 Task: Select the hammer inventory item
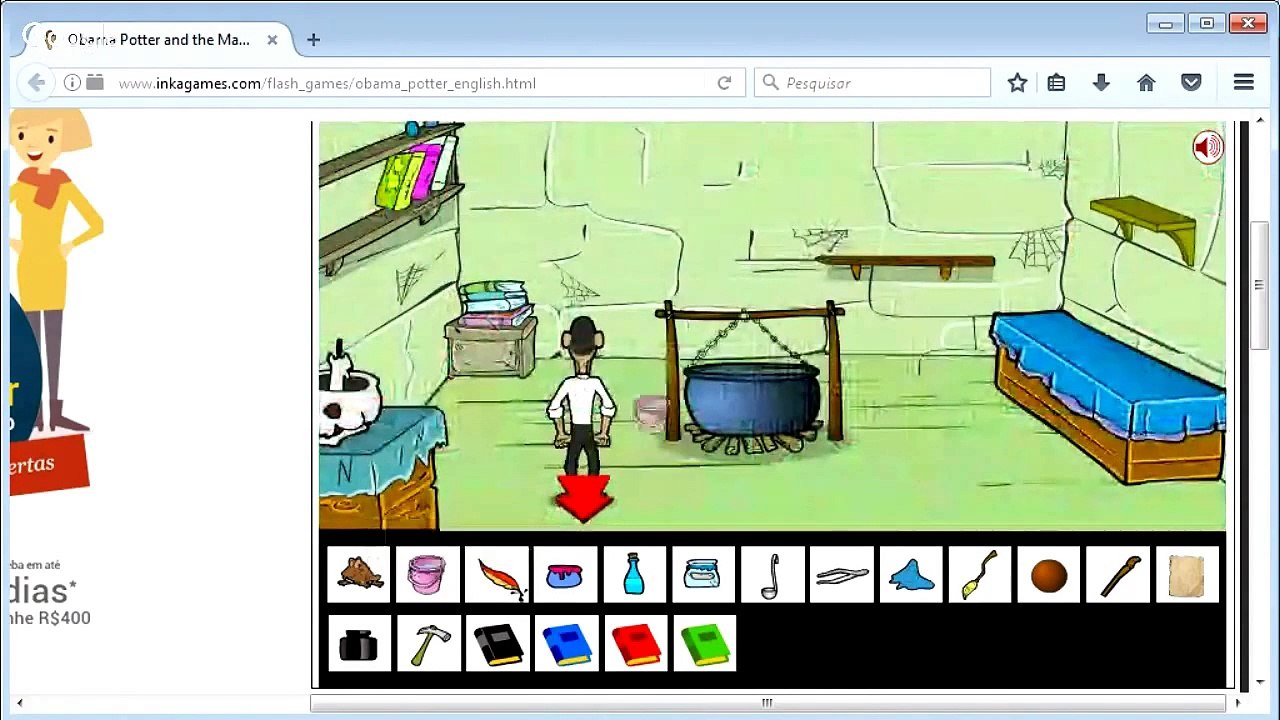[428, 643]
